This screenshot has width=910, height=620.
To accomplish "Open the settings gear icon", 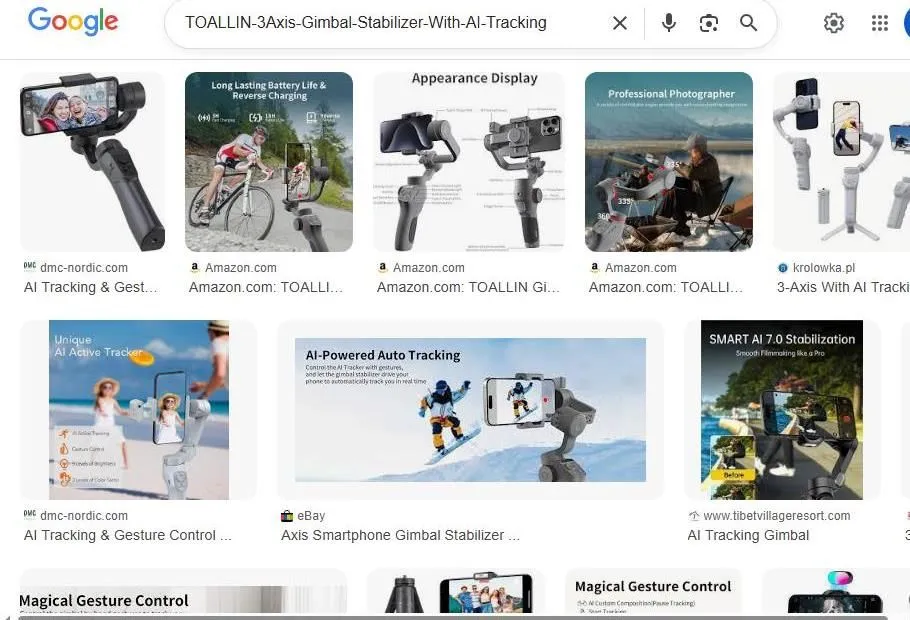I will point(833,23).
